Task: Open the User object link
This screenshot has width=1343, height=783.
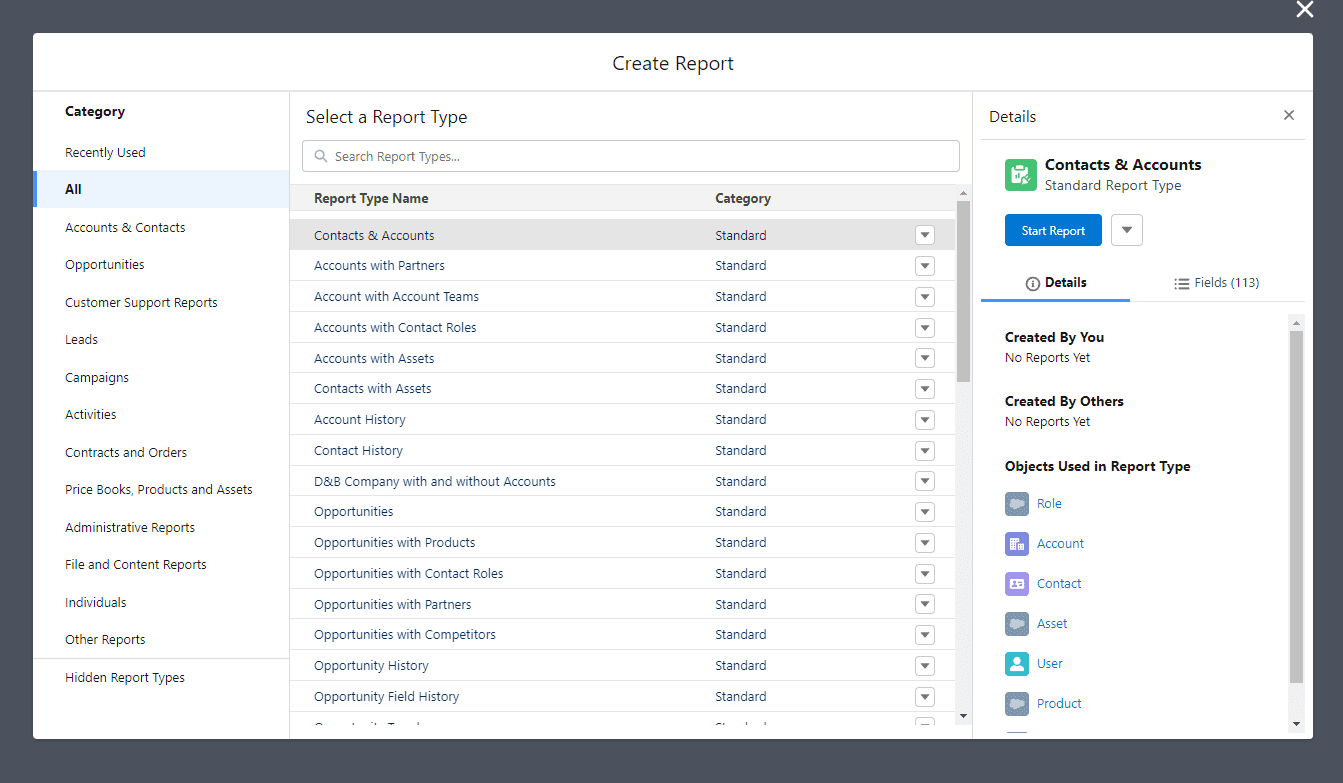Action: (x=1050, y=664)
